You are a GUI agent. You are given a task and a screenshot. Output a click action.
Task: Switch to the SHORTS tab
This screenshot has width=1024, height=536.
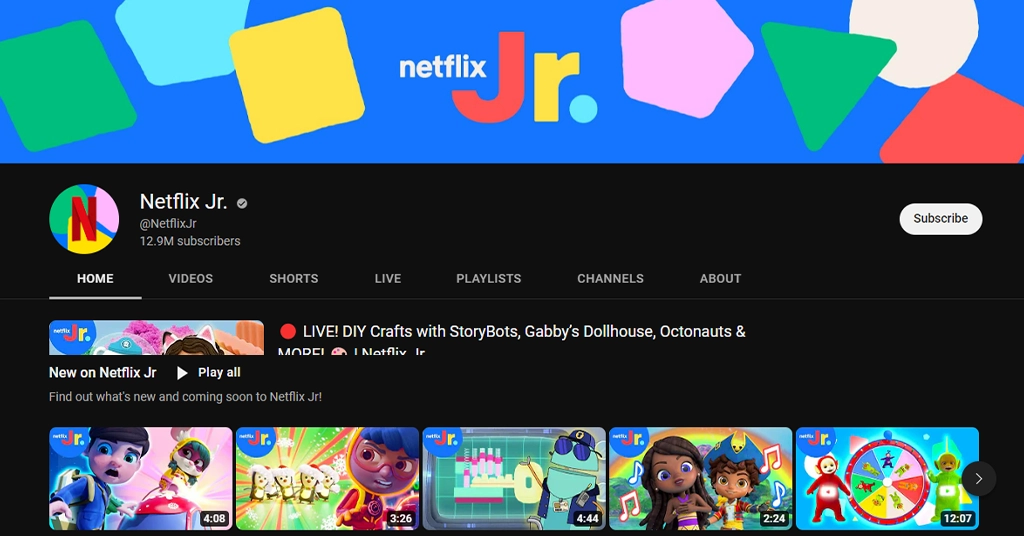pos(294,279)
